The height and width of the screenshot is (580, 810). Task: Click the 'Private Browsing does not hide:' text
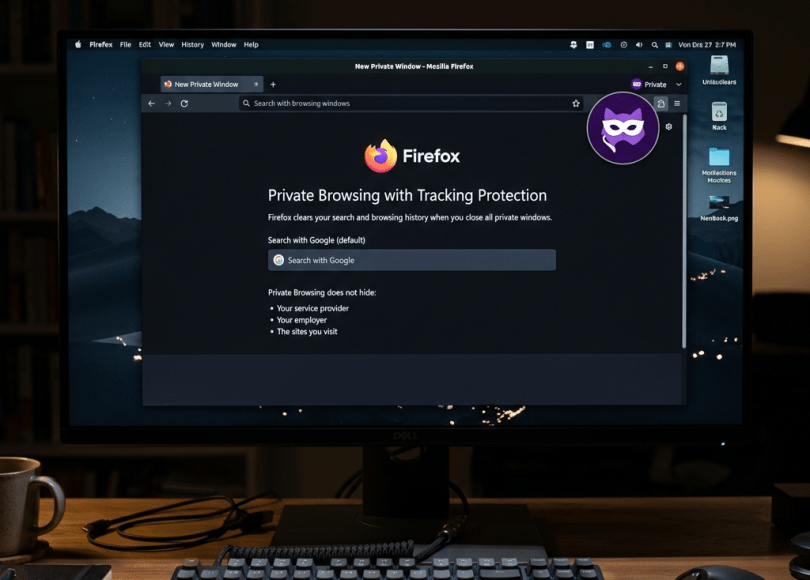coord(322,292)
